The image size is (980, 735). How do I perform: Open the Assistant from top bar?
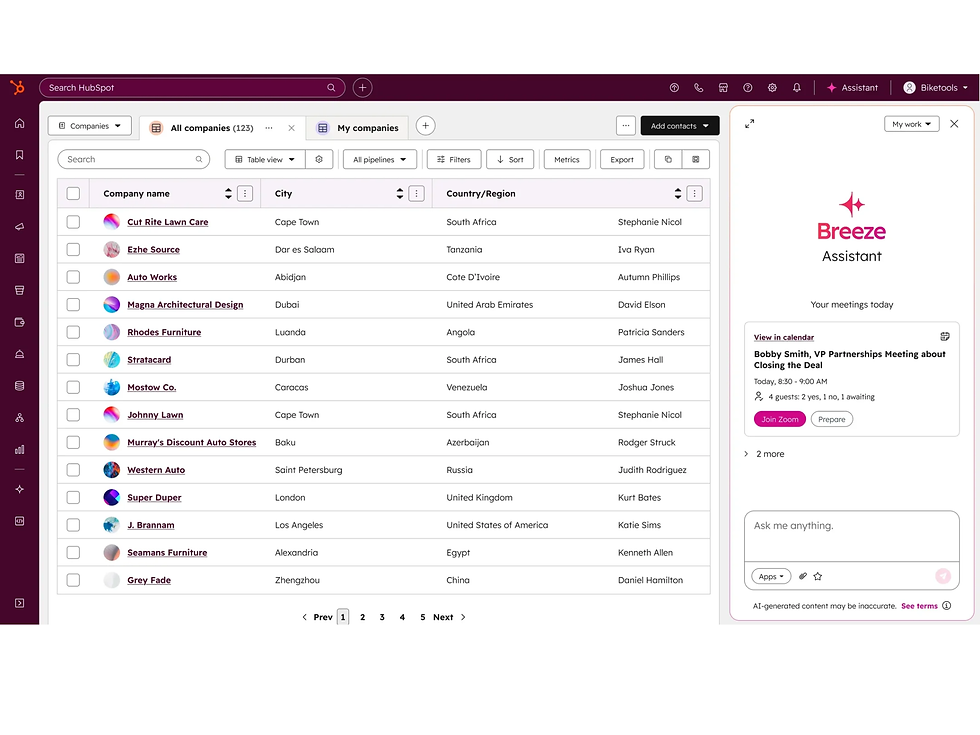pyautogui.click(x=852, y=88)
